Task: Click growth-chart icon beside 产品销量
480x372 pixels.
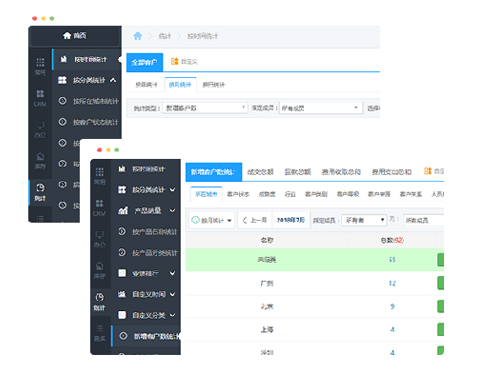Action: pos(123,210)
